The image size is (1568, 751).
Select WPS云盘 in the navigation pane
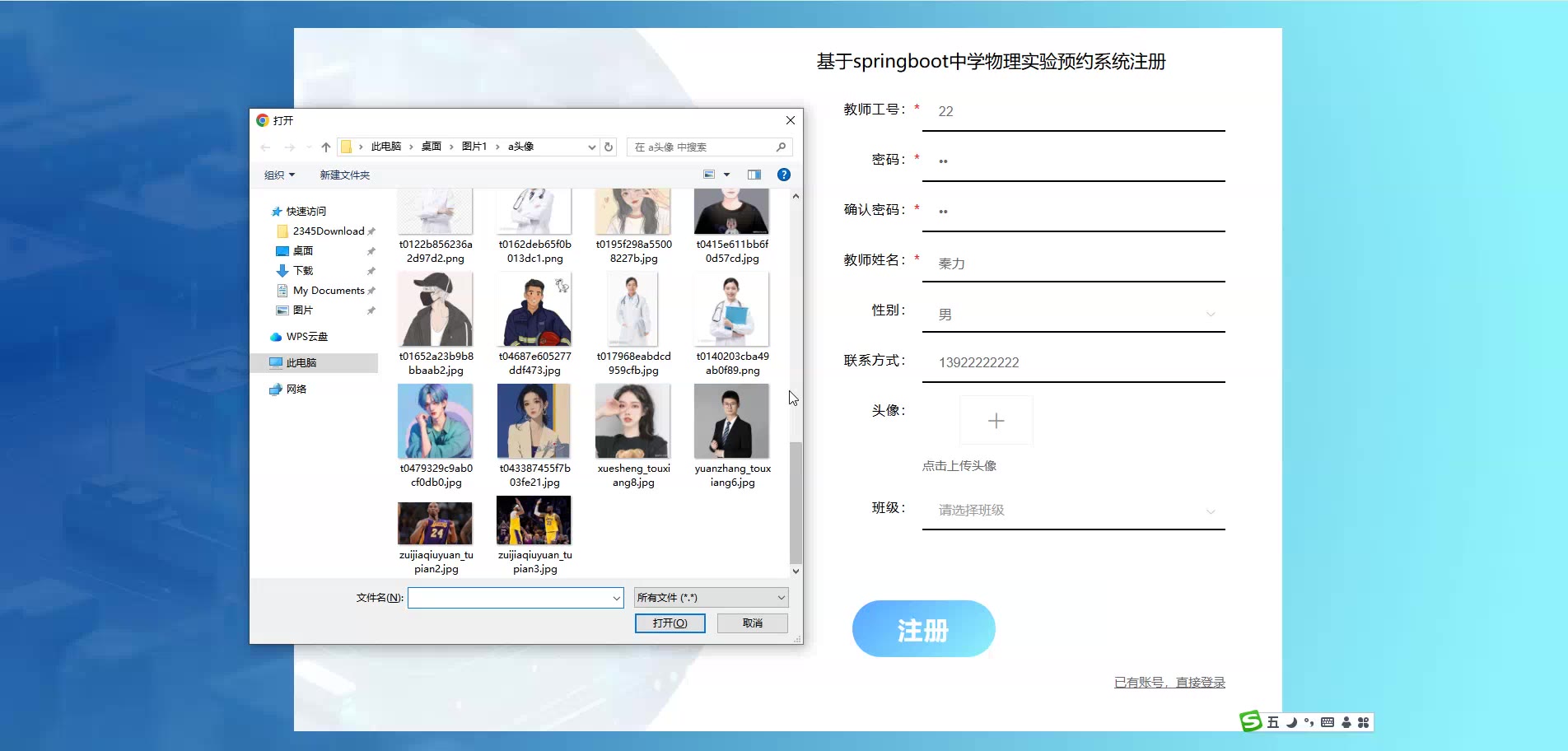click(x=307, y=337)
